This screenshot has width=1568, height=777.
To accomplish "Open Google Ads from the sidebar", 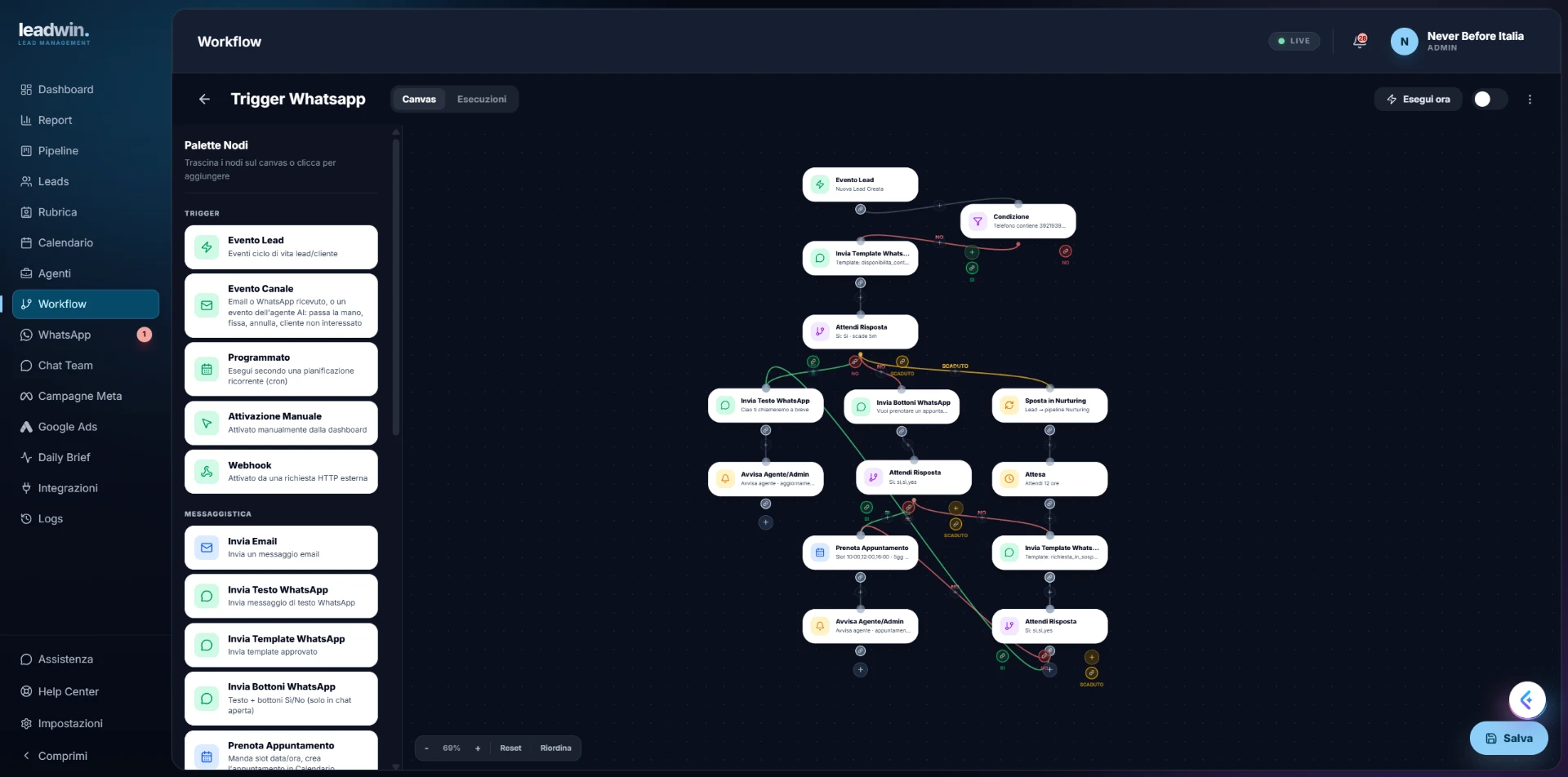I will tap(85, 427).
